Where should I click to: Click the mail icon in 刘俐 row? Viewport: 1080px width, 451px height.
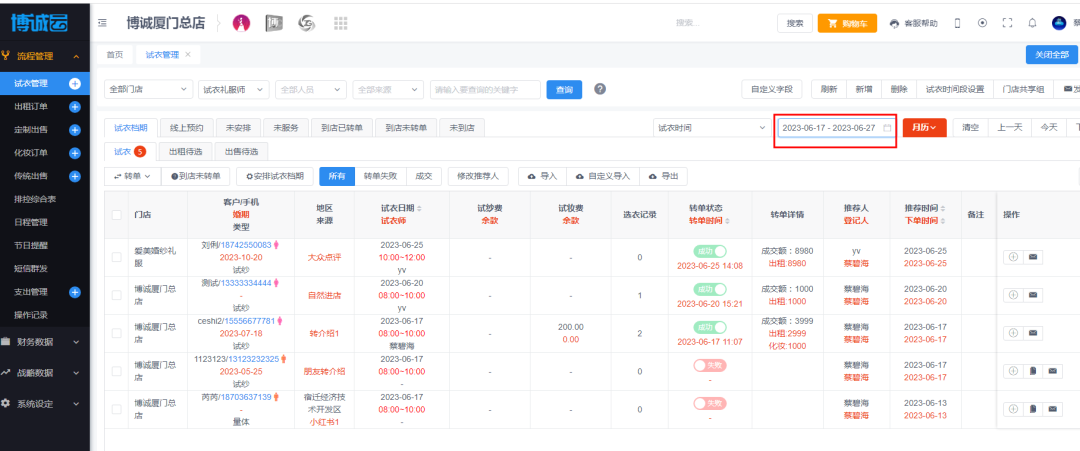tap(1032, 257)
